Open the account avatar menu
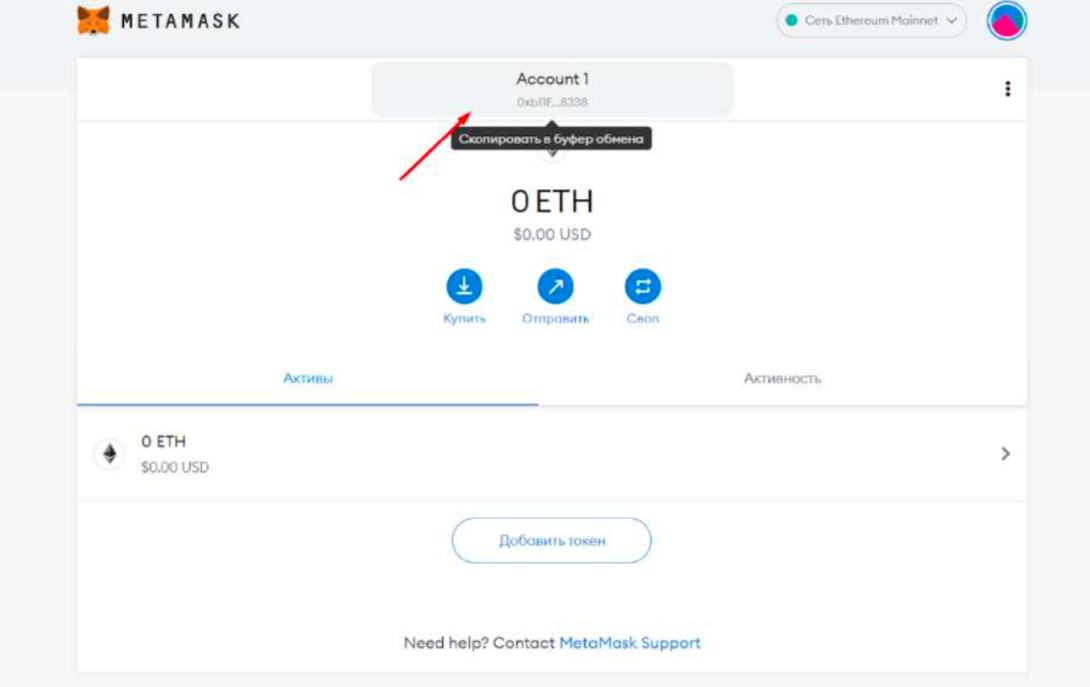This screenshot has width=1090, height=687. [x=1006, y=21]
